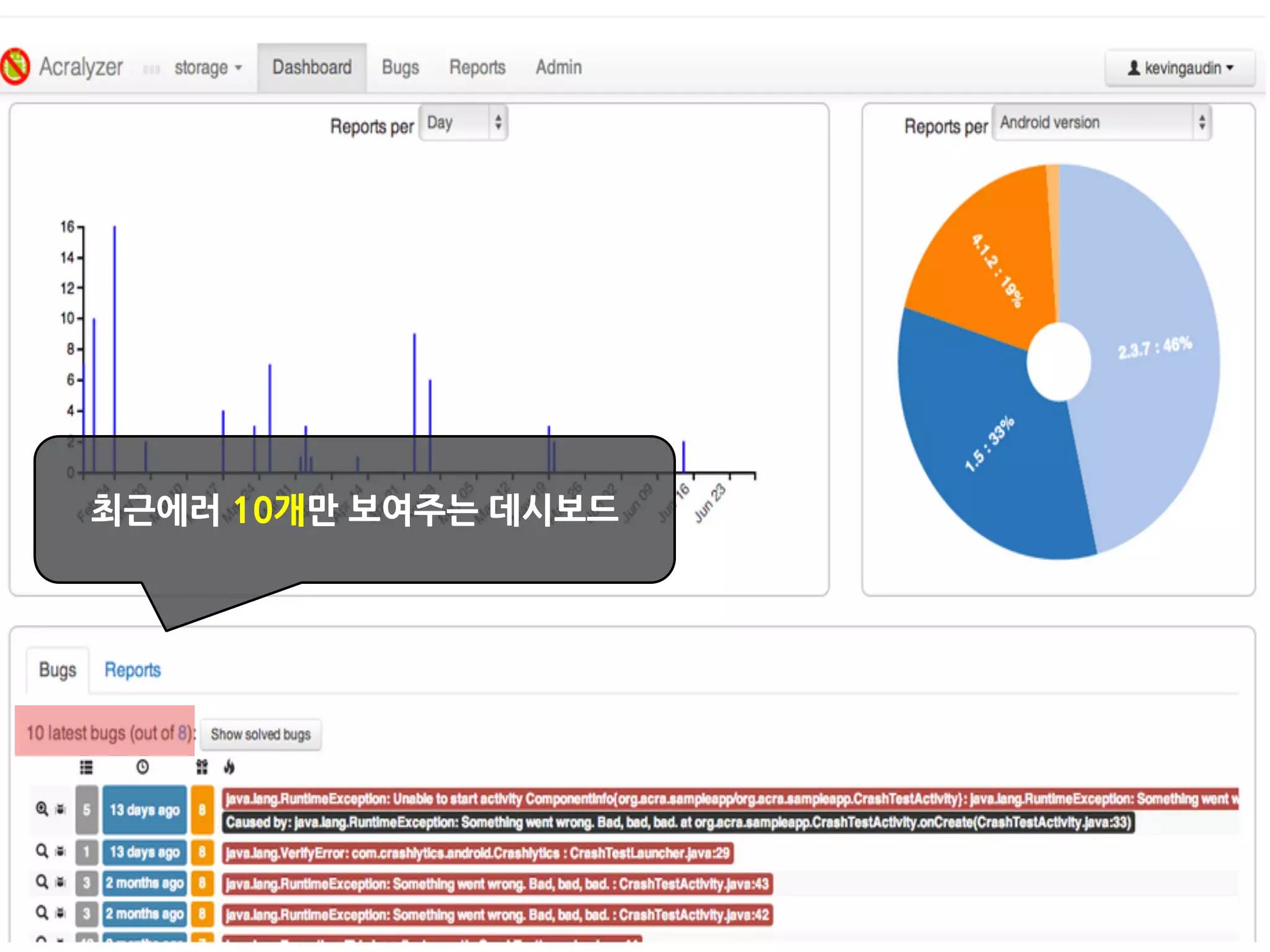Click the flame column header icon
1270x952 pixels.
click(x=229, y=767)
